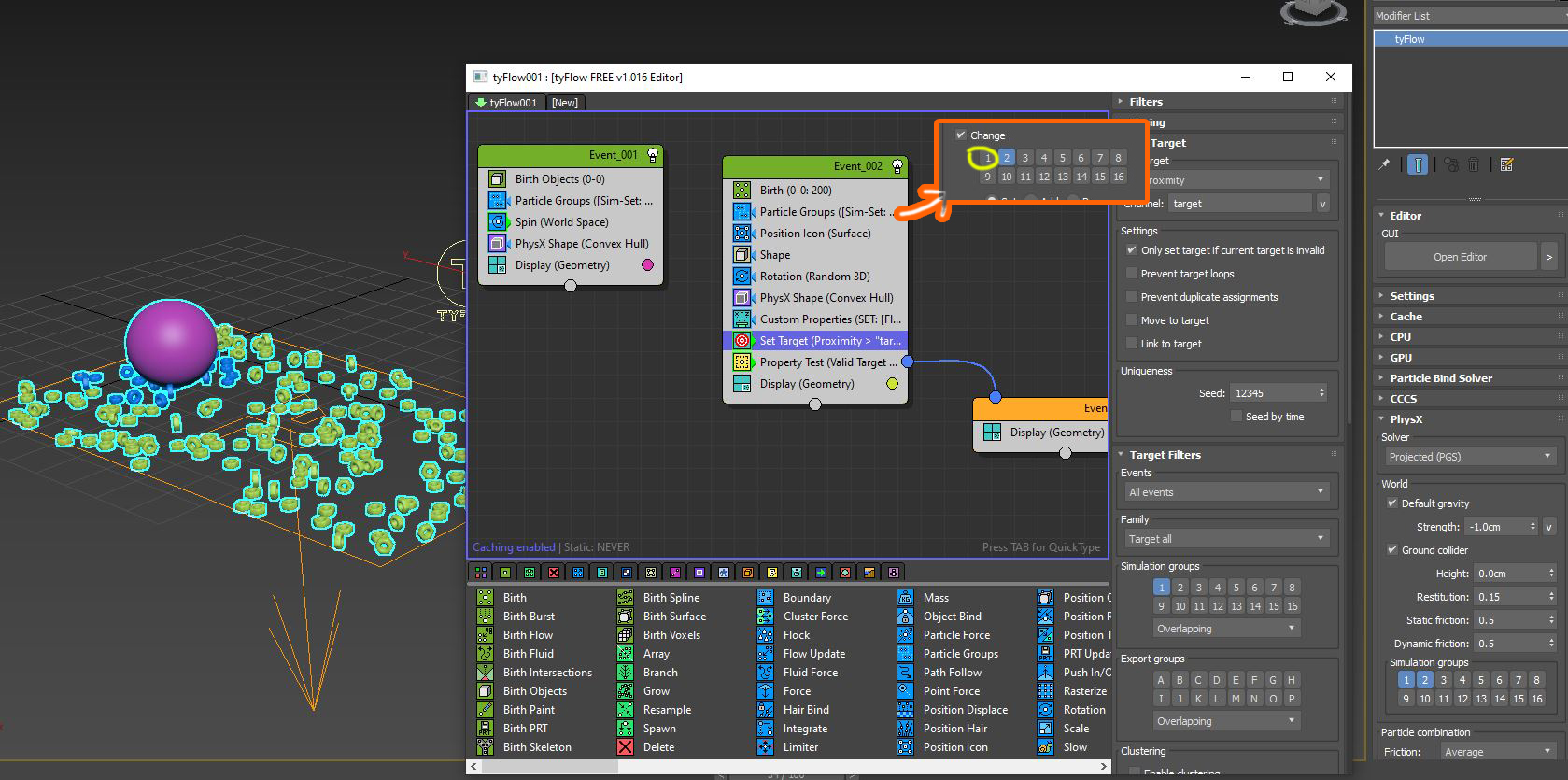
Task: Enable Seed by time checkbox
Action: 1236,417
